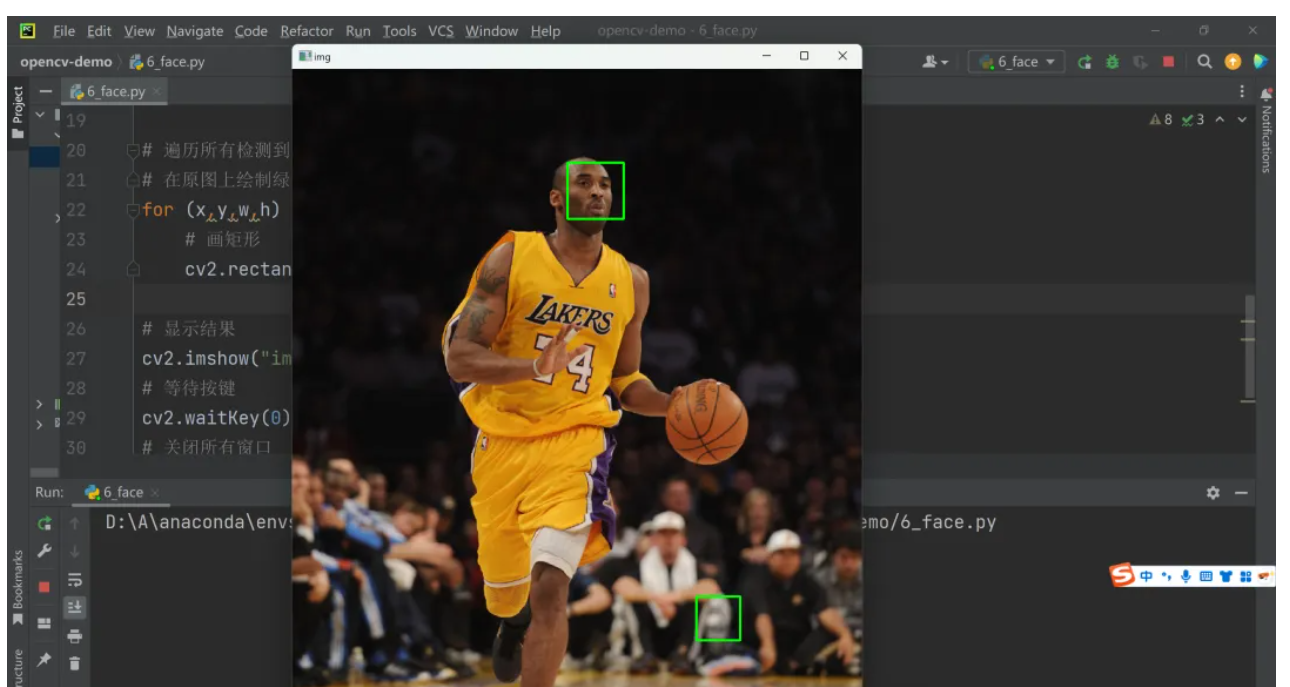Toggle soft-wrap in the Run console
The image size is (1290, 687).
[75, 580]
